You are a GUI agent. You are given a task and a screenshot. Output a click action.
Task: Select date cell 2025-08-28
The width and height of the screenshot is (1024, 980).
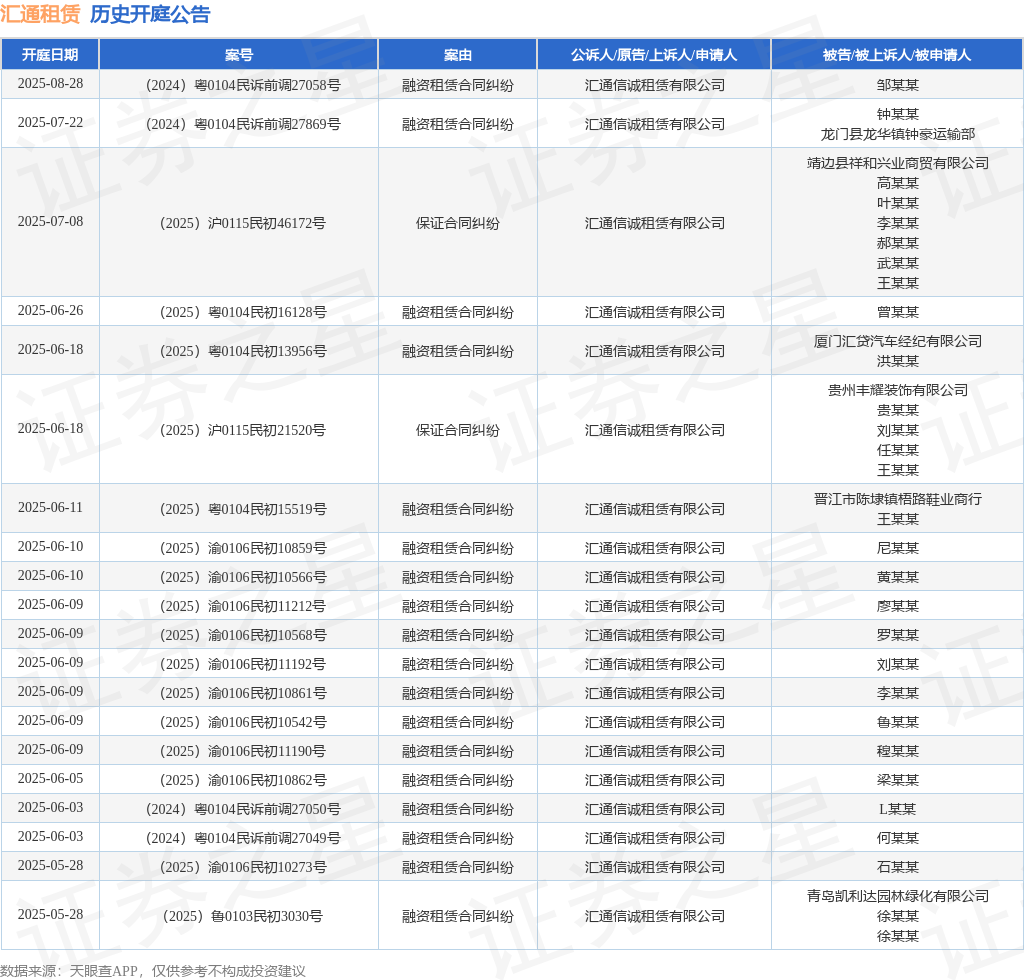pos(50,84)
